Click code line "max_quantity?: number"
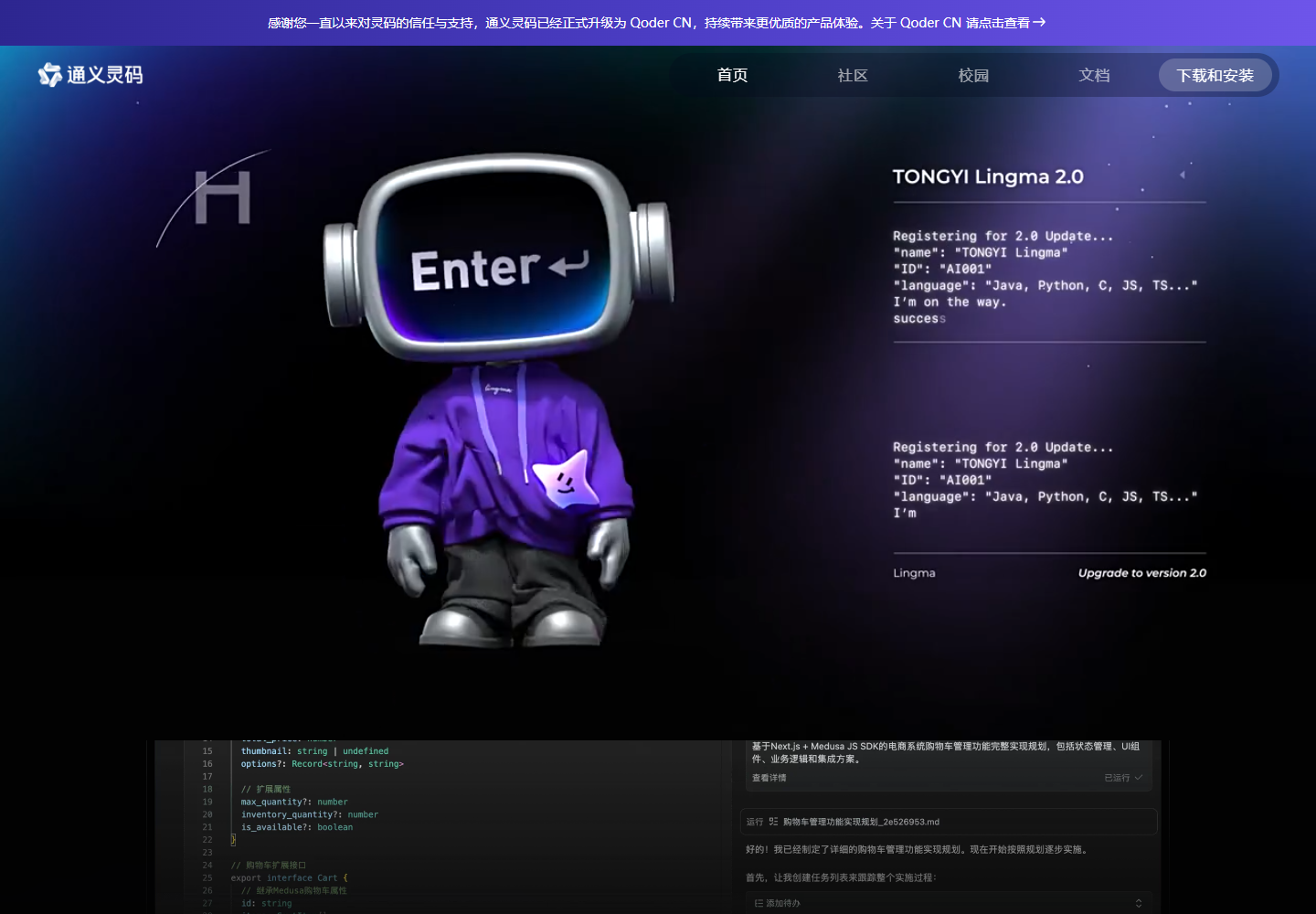Image resolution: width=1316 pixels, height=914 pixels. pos(294,802)
